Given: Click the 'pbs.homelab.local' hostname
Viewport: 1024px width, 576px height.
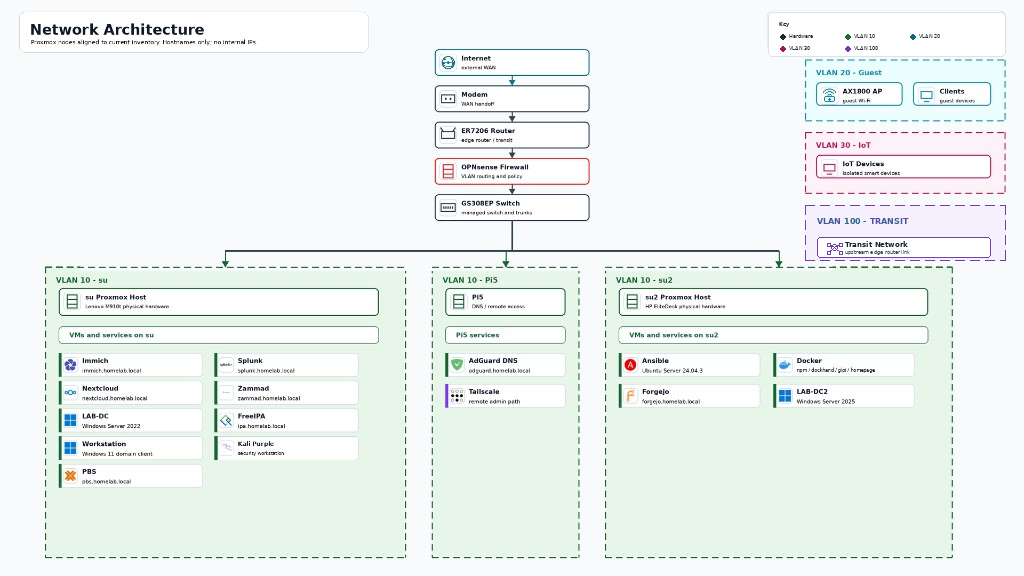Looking at the screenshot, I should 106,481.
